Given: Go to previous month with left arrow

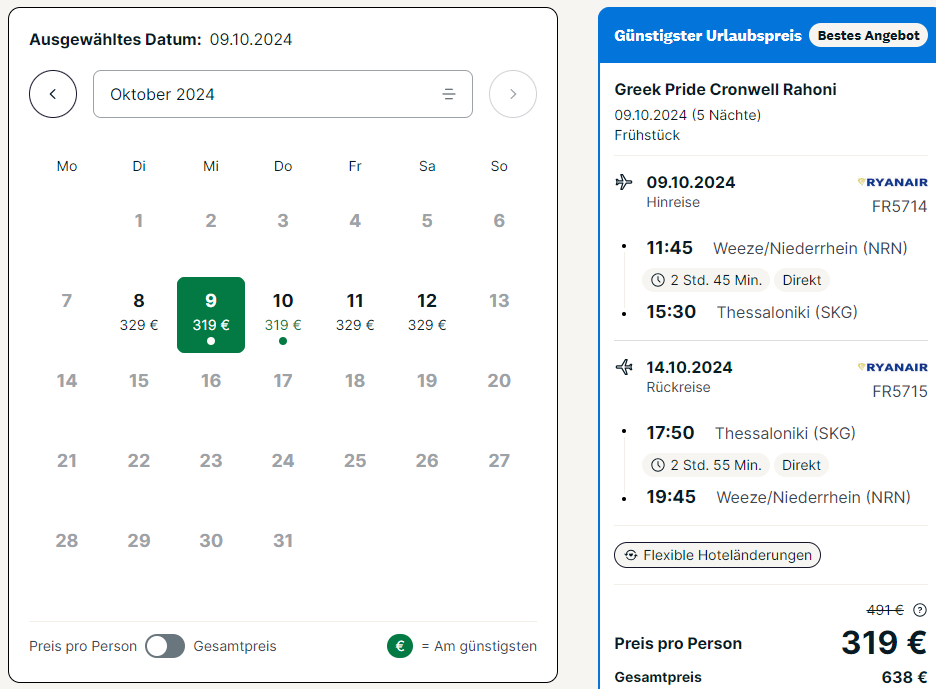Looking at the screenshot, I should point(53,94).
